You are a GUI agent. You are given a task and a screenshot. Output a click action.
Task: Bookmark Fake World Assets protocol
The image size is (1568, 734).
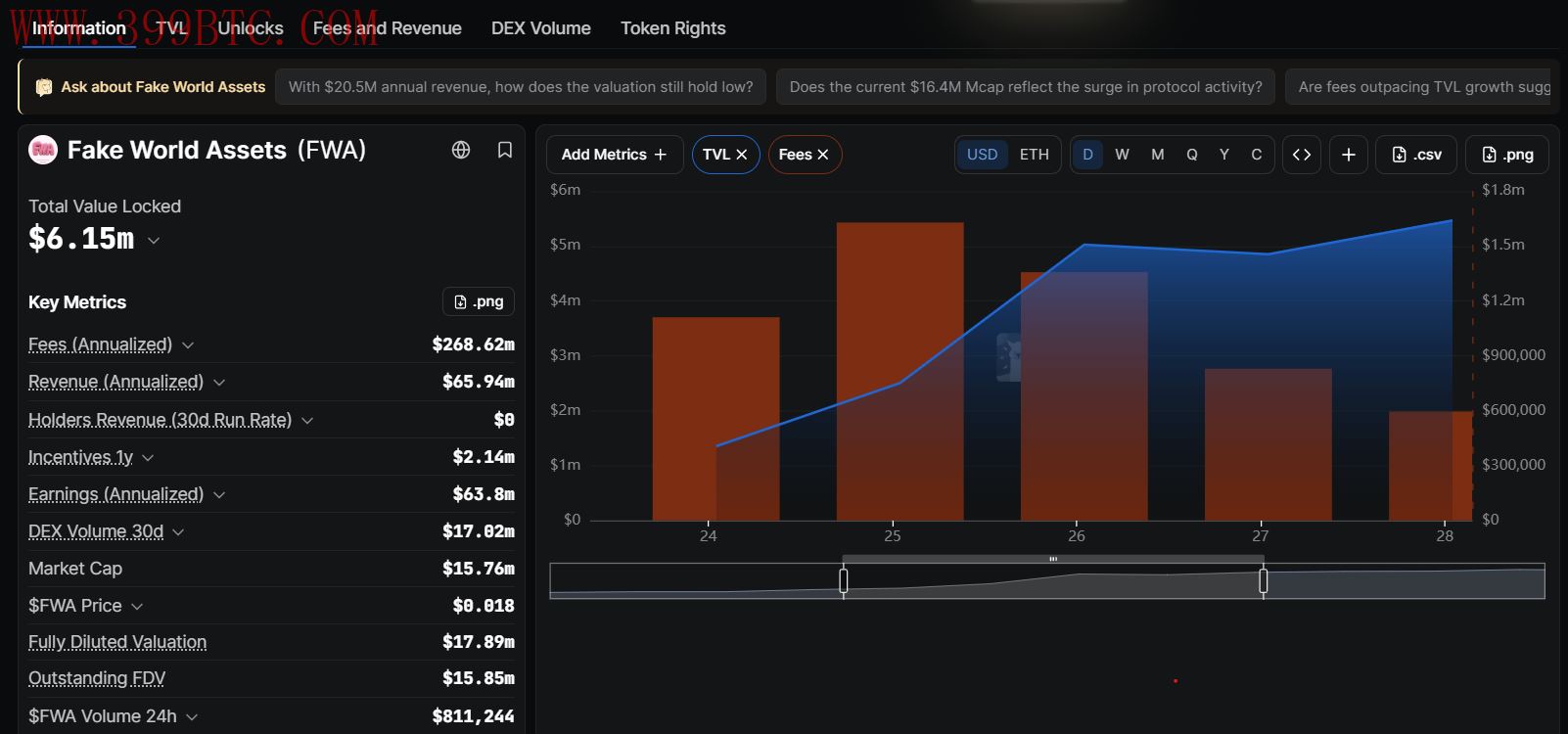click(x=505, y=150)
